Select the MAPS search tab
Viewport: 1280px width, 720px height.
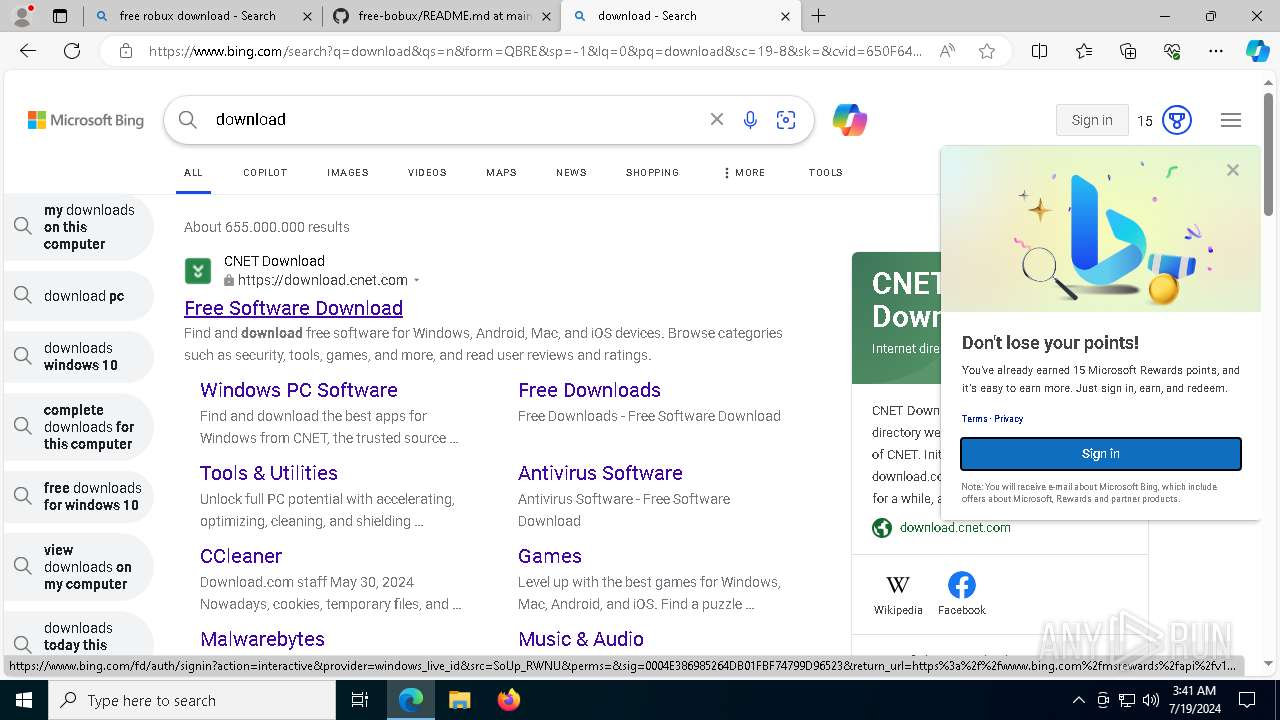[x=501, y=172]
